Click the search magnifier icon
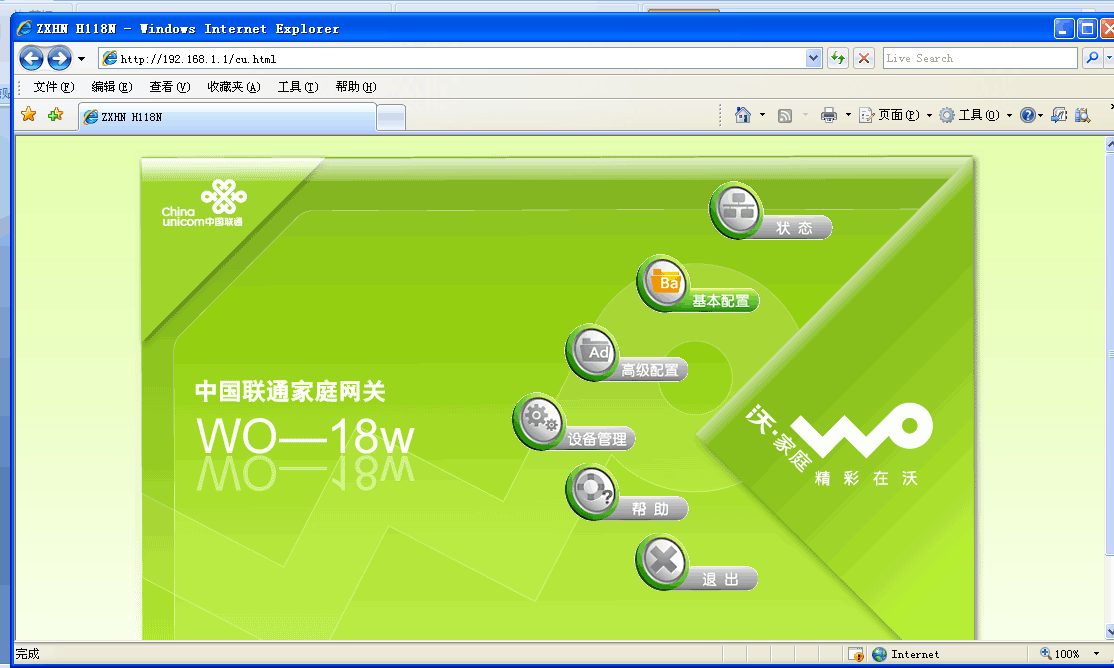Image resolution: width=1114 pixels, height=668 pixels. coord(1092,58)
